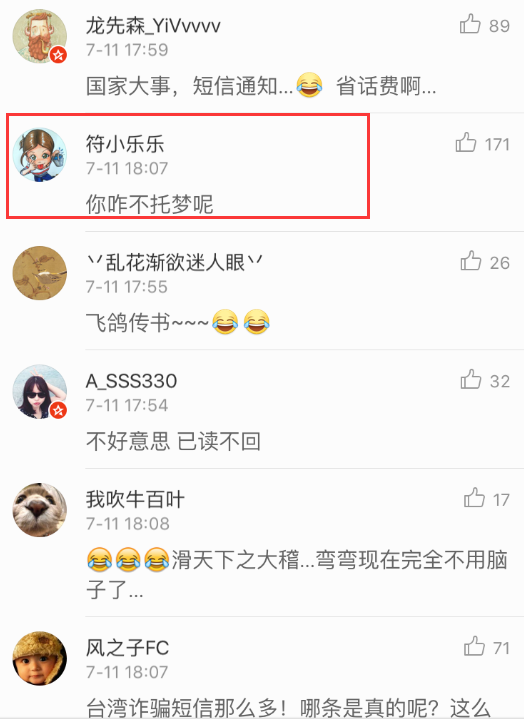Open 风之子FC's baby avatar
Screen dimensions: 524x720
click(39, 658)
